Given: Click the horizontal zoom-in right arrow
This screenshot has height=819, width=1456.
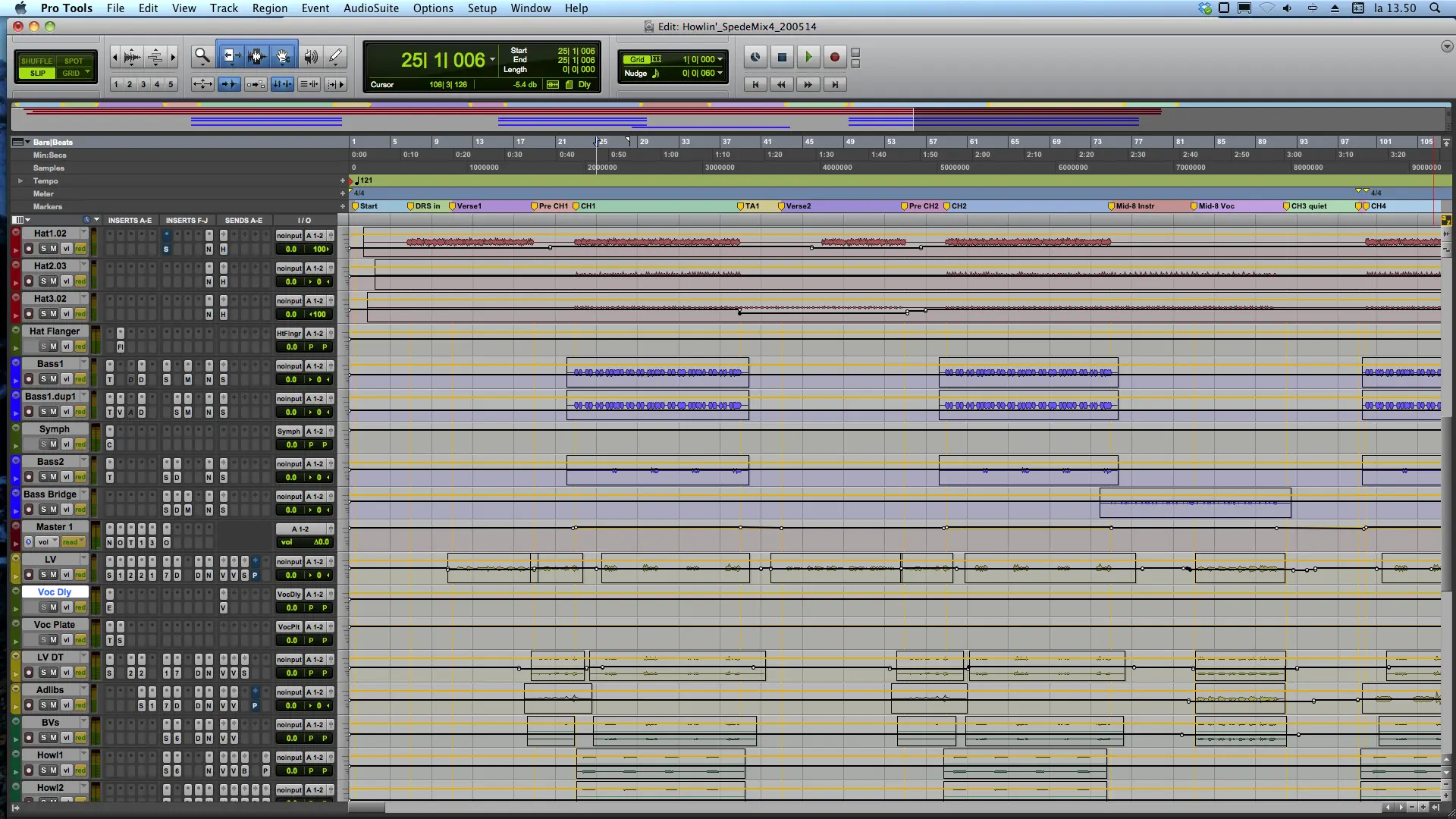Looking at the screenshot, I should tap(173, 56).
